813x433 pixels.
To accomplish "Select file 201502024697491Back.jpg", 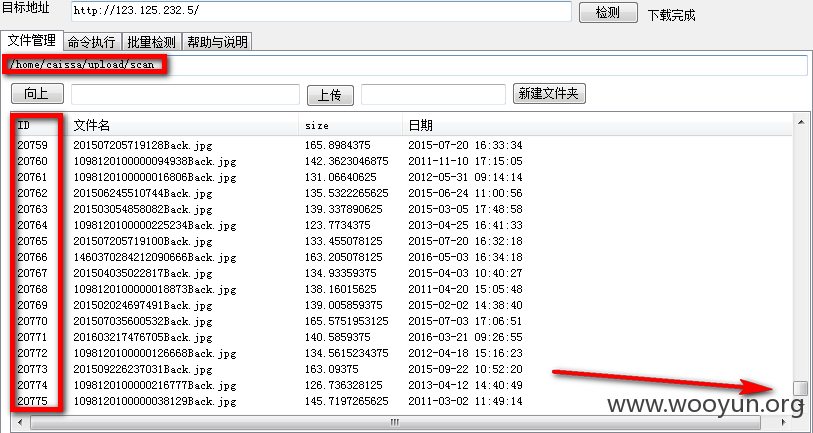I will click(143, 305).
